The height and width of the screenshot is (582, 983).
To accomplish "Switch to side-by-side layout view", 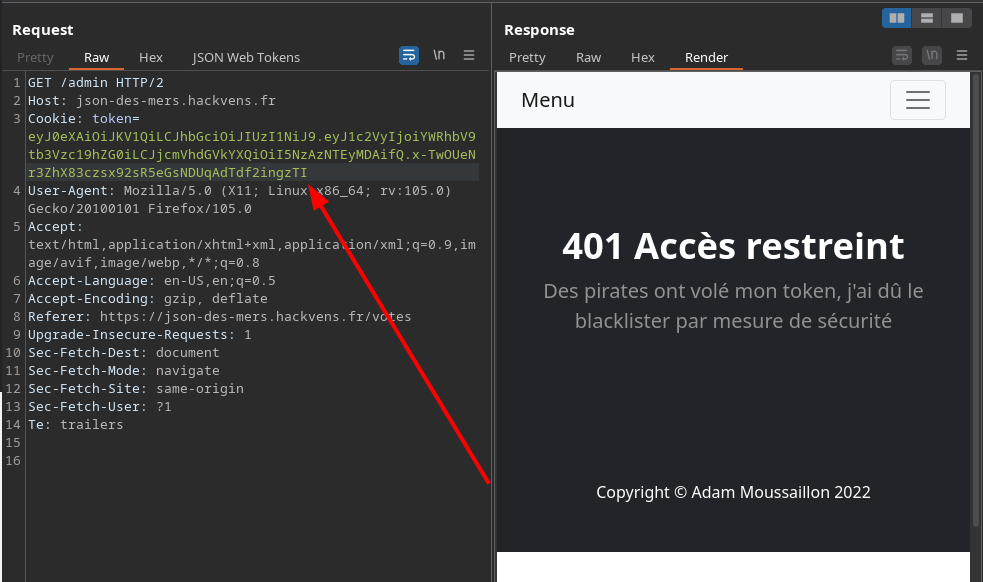I will (897, 18).
